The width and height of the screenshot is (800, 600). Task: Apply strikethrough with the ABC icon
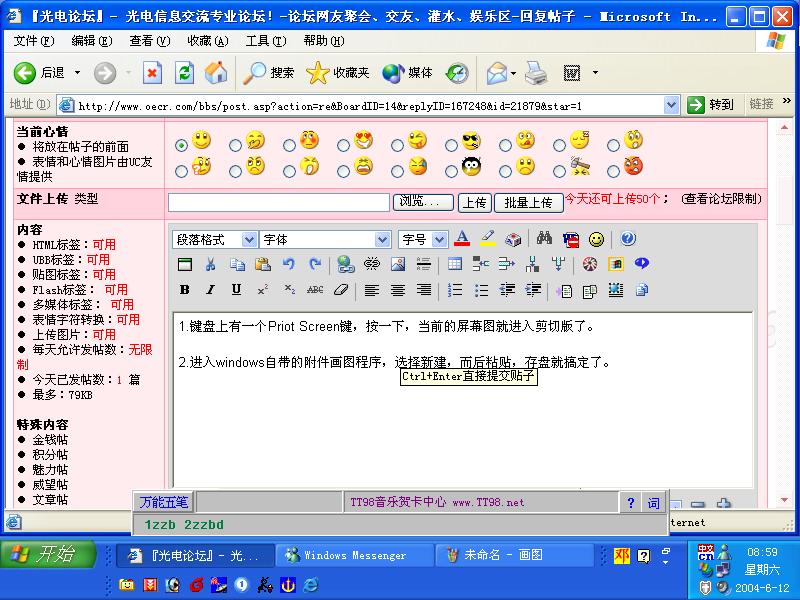[x=315, y=290]
